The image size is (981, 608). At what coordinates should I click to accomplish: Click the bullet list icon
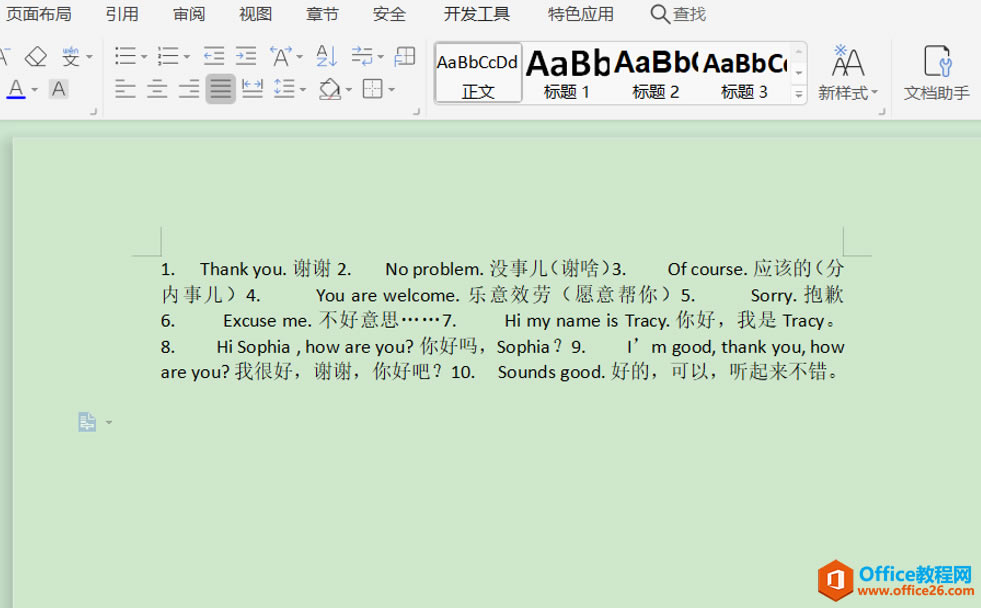point(125,56)
